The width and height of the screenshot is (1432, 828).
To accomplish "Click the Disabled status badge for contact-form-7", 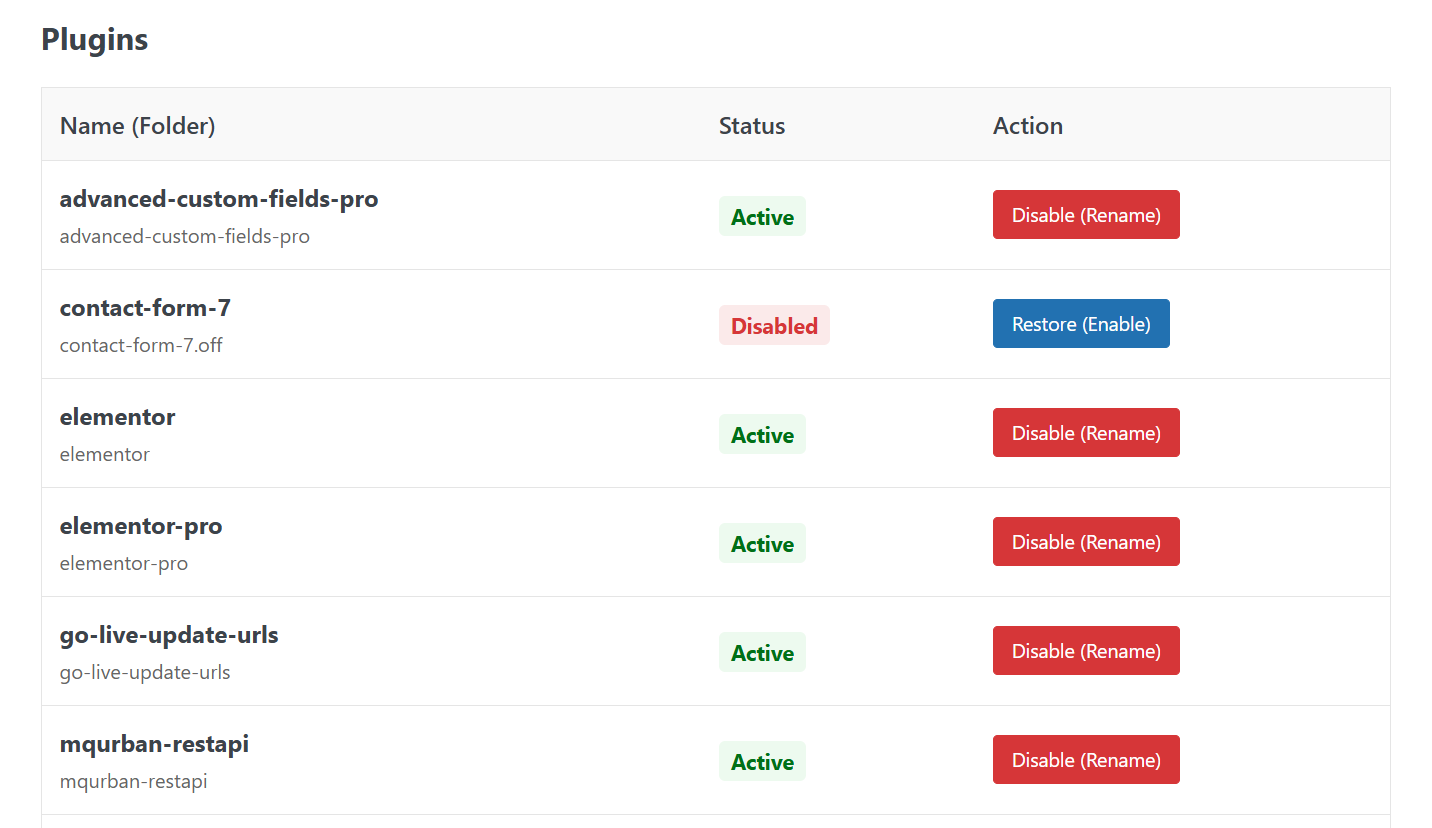I will click(x=774, y=325).
